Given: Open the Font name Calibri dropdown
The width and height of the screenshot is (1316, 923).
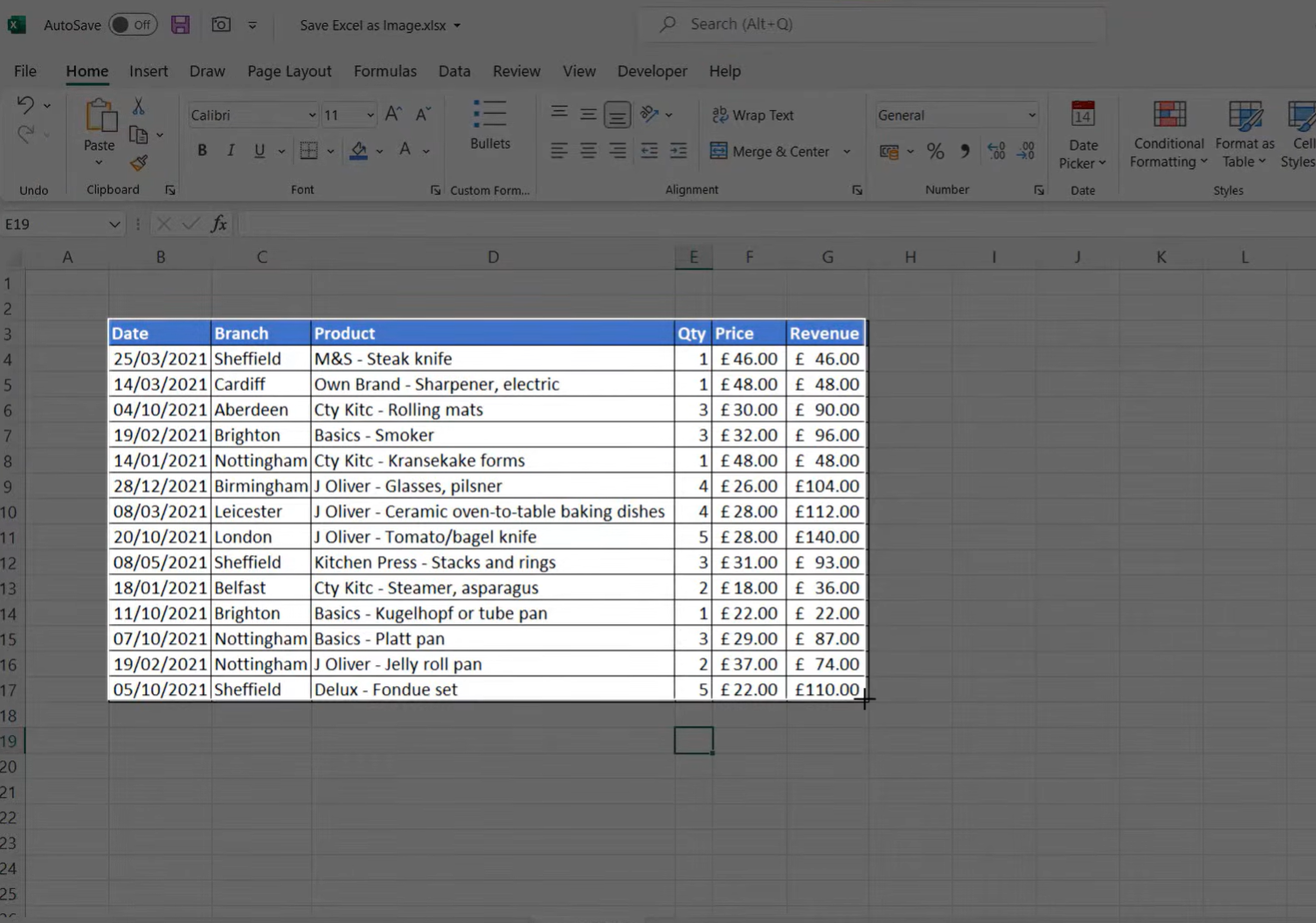Looking at the screenshot, I should (x=311, y=115).
